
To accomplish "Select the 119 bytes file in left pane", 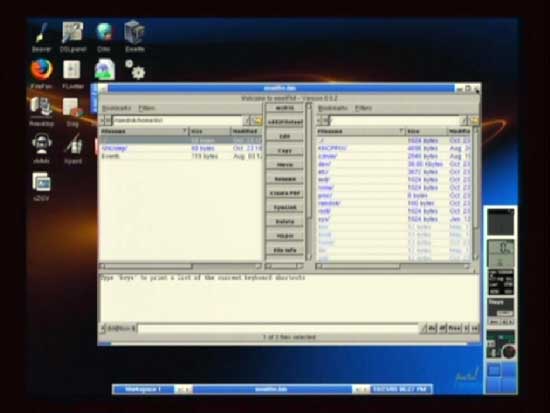I will click(181, 156).
